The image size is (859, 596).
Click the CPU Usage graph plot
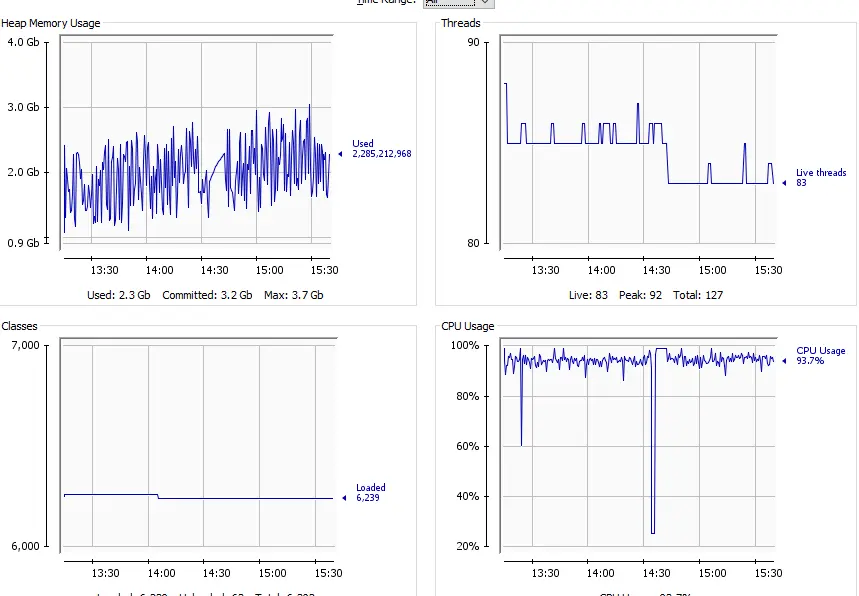click(639, 445)
